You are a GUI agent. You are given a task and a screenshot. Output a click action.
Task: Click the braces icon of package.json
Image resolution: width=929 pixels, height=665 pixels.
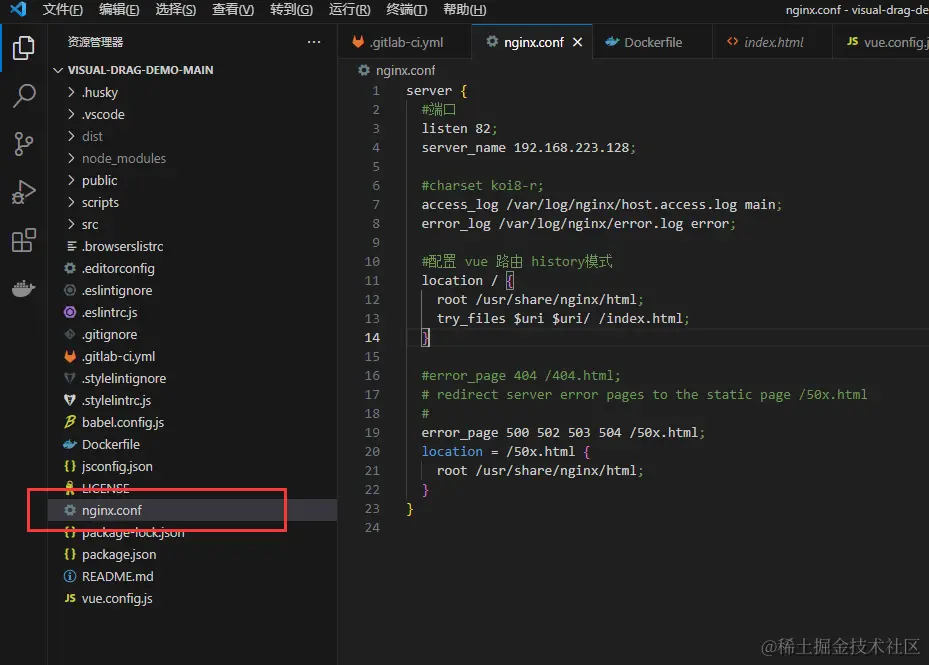click(x=70, y=554)
